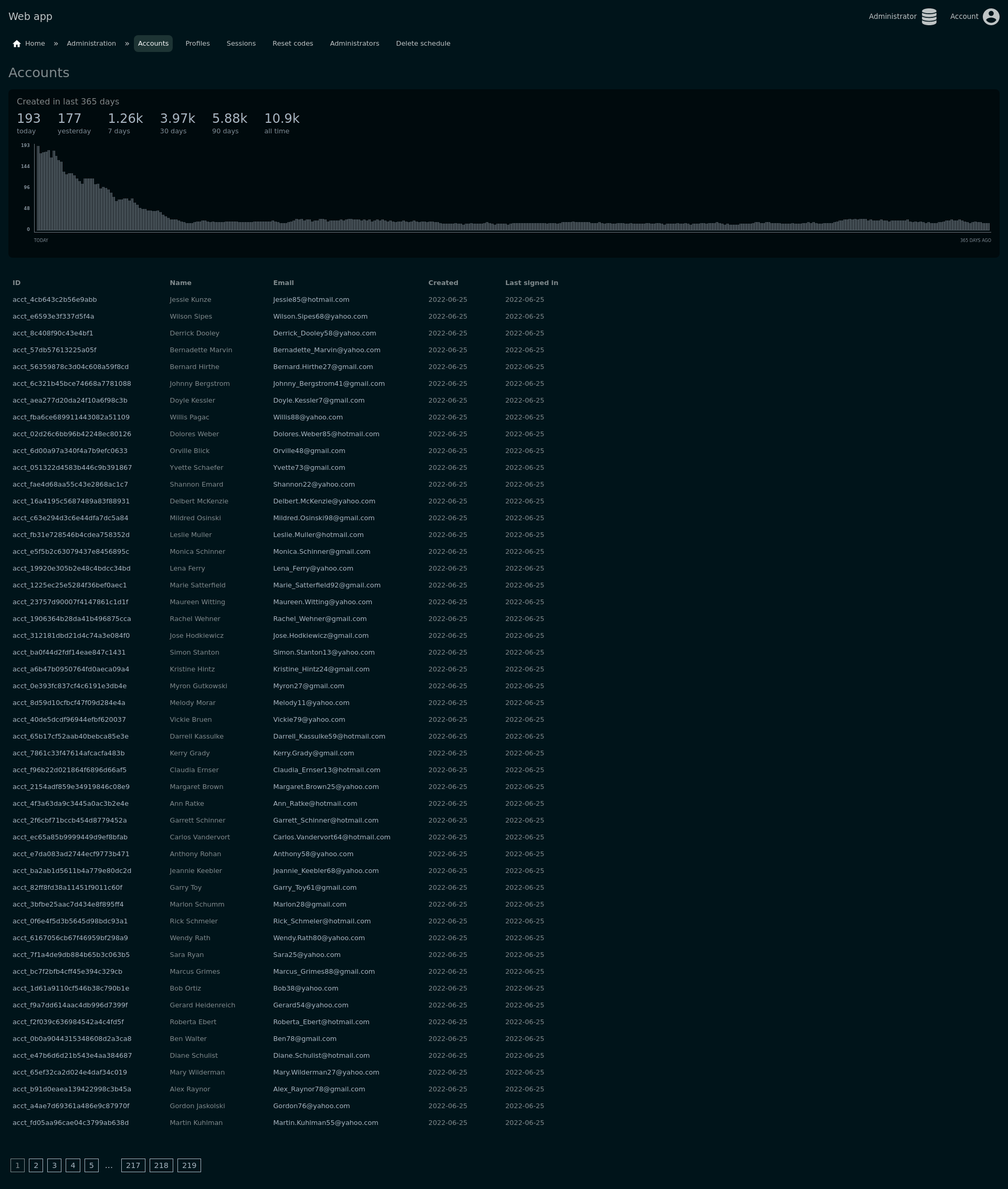Click the Home house icon
The image size is (1008, 1189).
point(17,44)
